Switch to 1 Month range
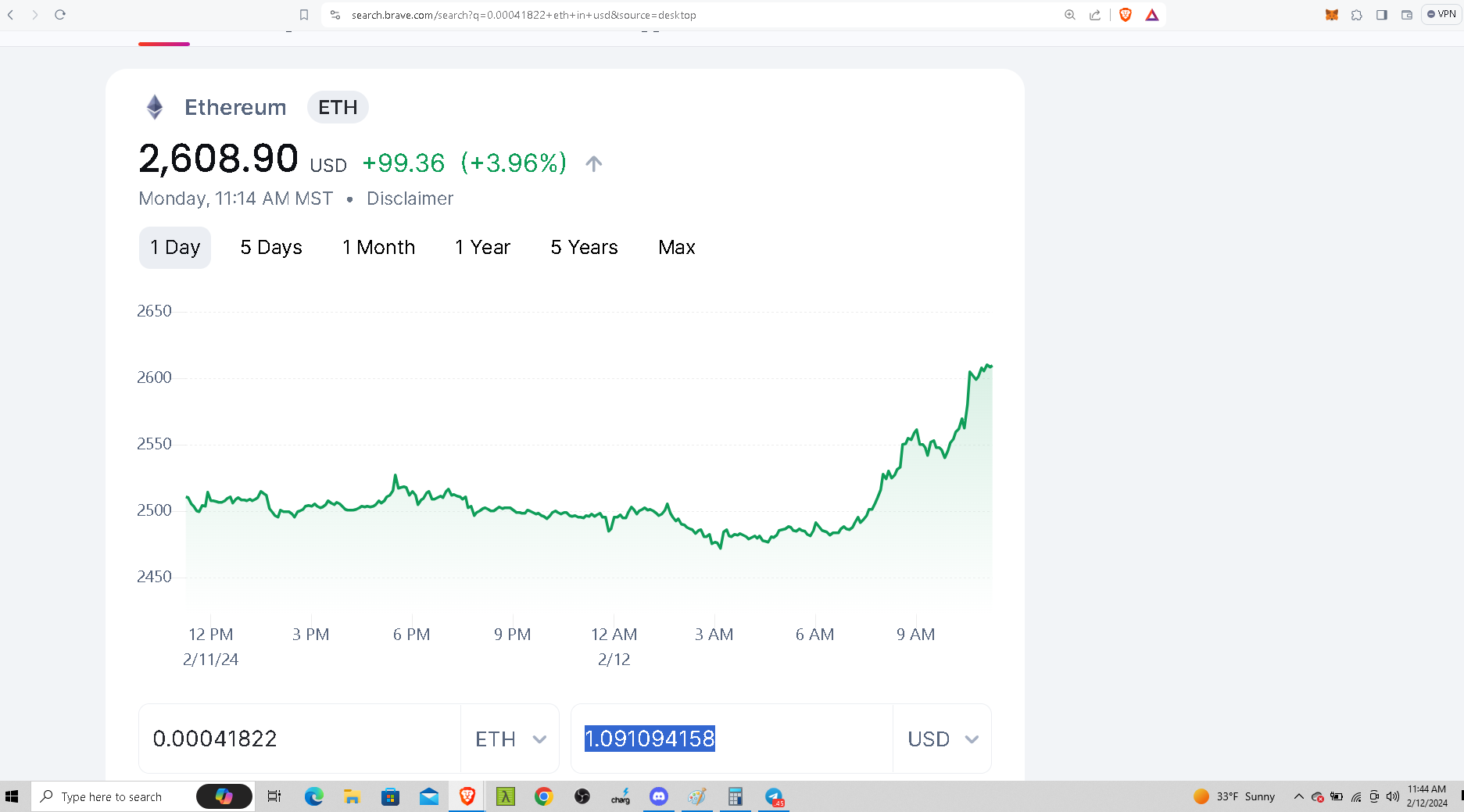This screenshot has width=1464, height=812. coord(378,248)
